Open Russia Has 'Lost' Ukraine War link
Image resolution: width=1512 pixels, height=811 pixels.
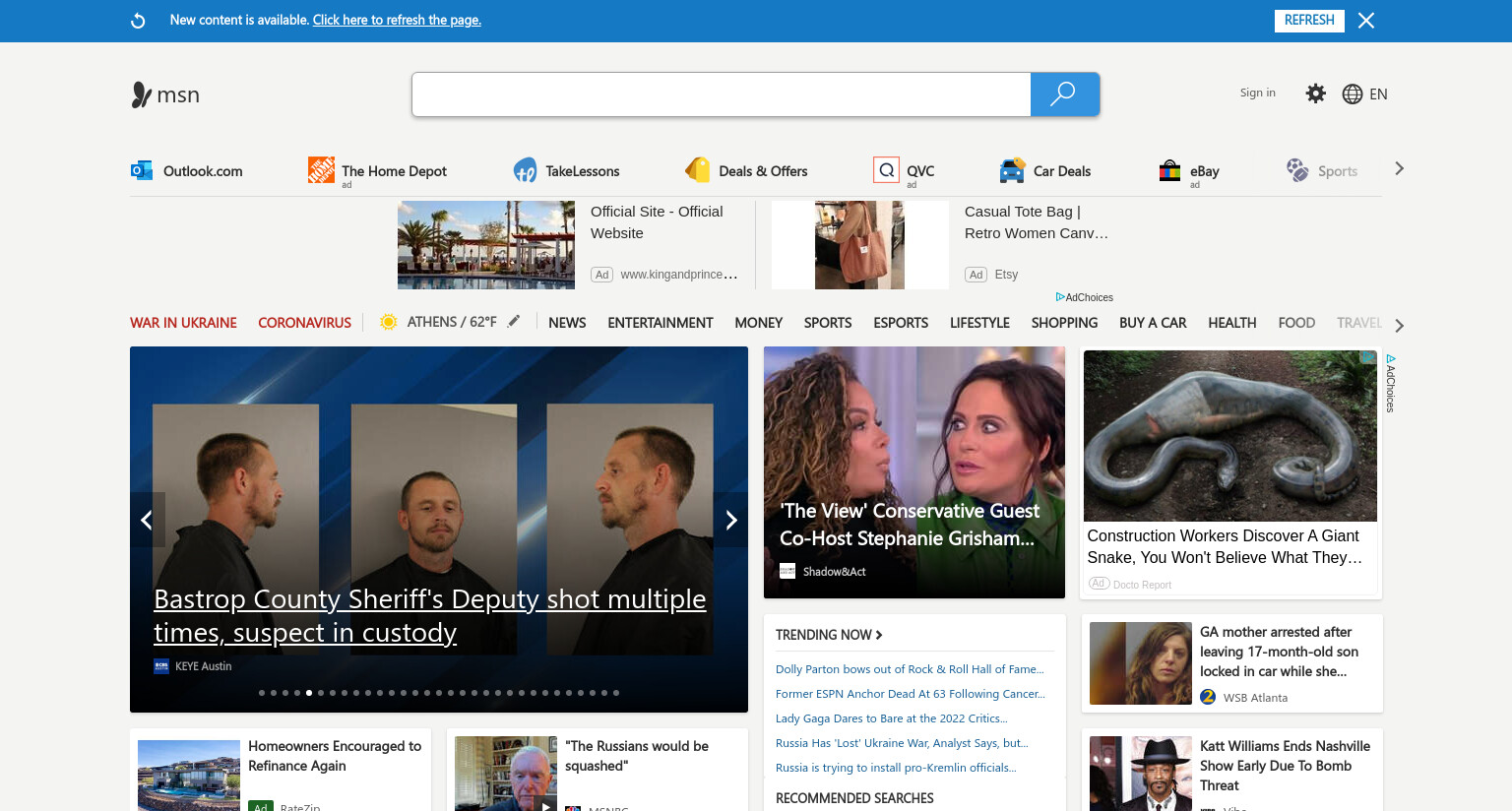[x=902, y=743]
